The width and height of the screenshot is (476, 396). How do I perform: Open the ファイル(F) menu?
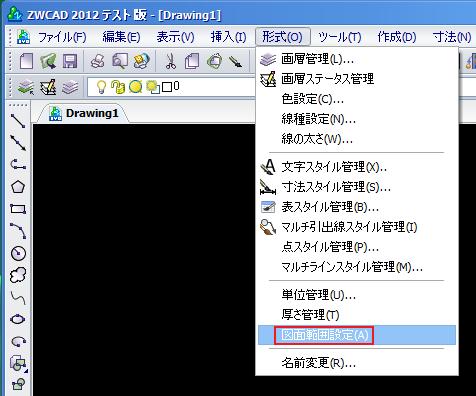(62, 37)
